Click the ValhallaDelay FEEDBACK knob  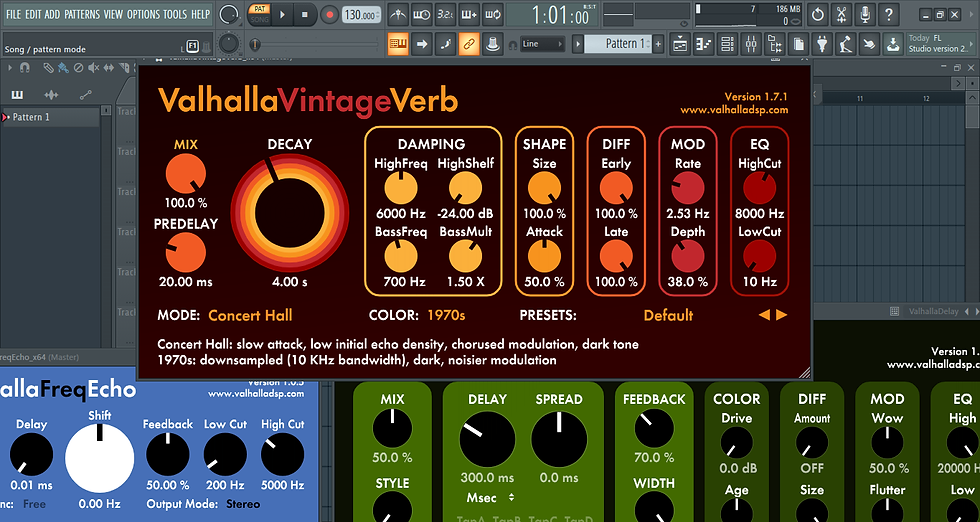[654, 428]
